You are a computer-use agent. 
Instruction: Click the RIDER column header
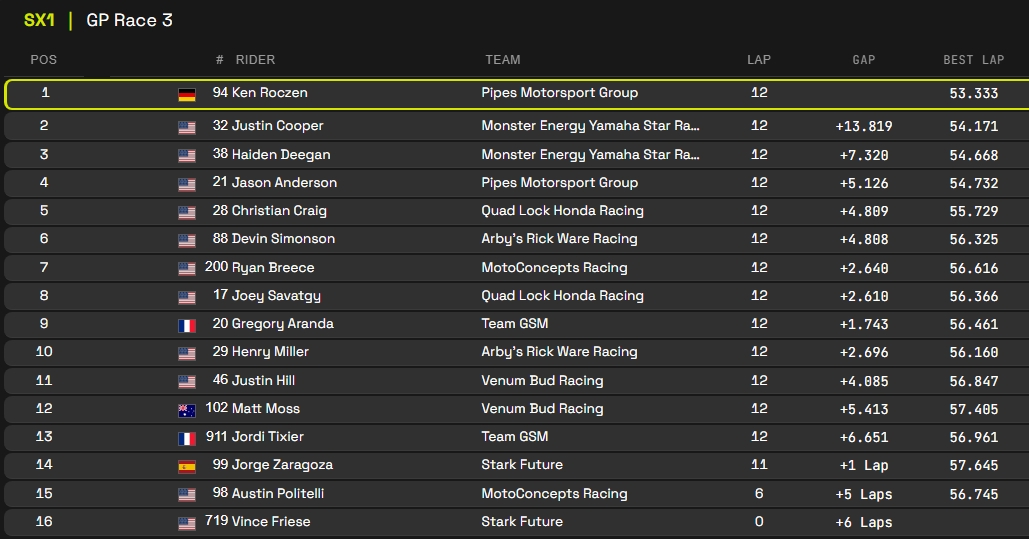[x=255, y=60]
